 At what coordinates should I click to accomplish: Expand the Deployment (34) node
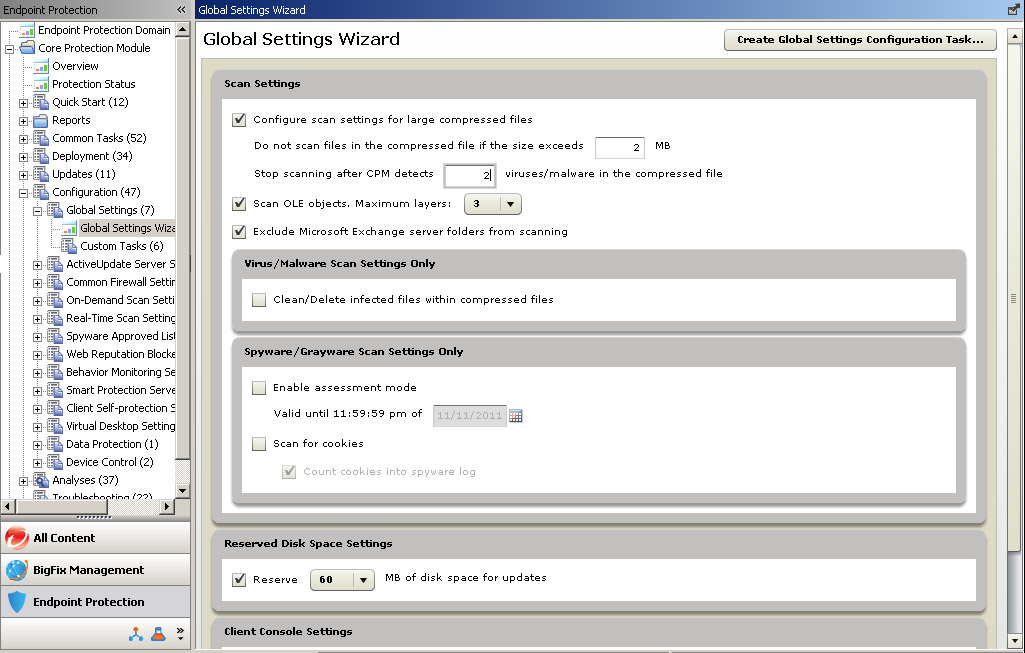[x=24, y=158]
